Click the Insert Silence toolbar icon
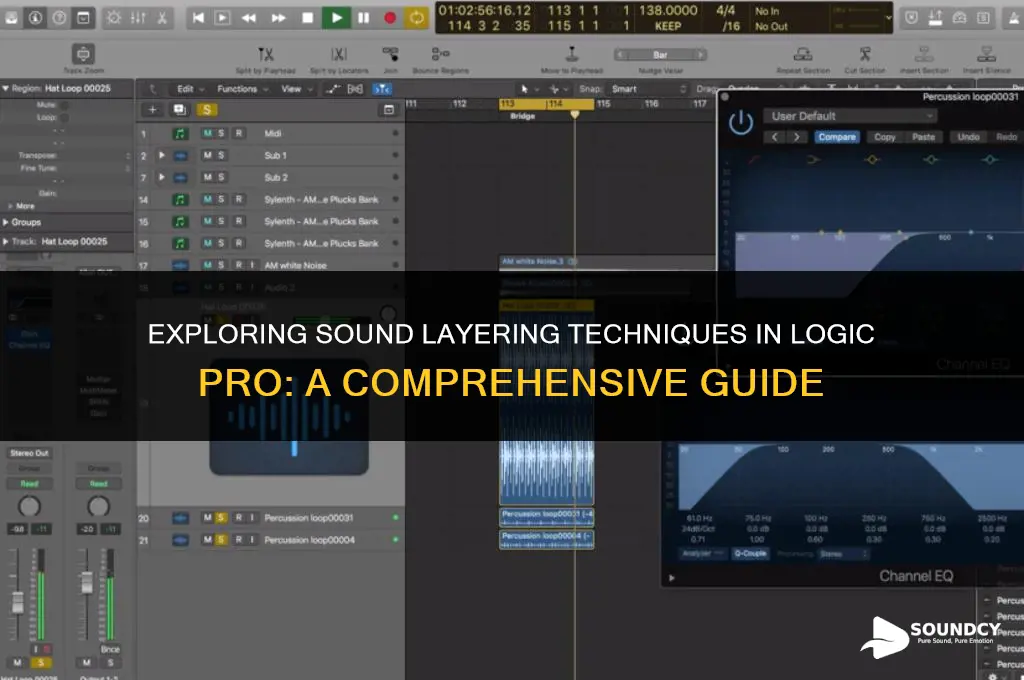Screen dimensions: 1024x680 986,54
